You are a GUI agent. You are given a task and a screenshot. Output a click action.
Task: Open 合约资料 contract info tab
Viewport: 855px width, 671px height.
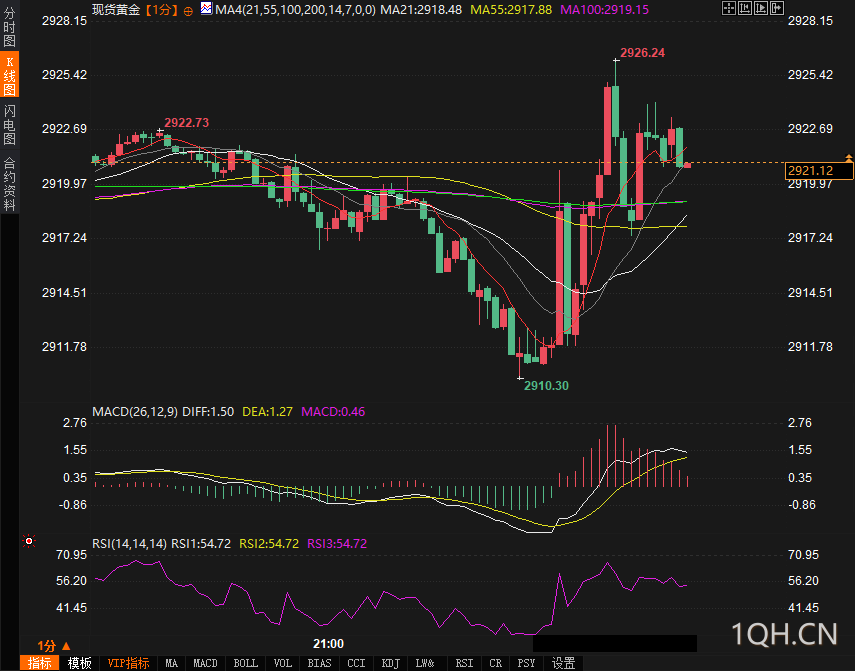[9, 184]
